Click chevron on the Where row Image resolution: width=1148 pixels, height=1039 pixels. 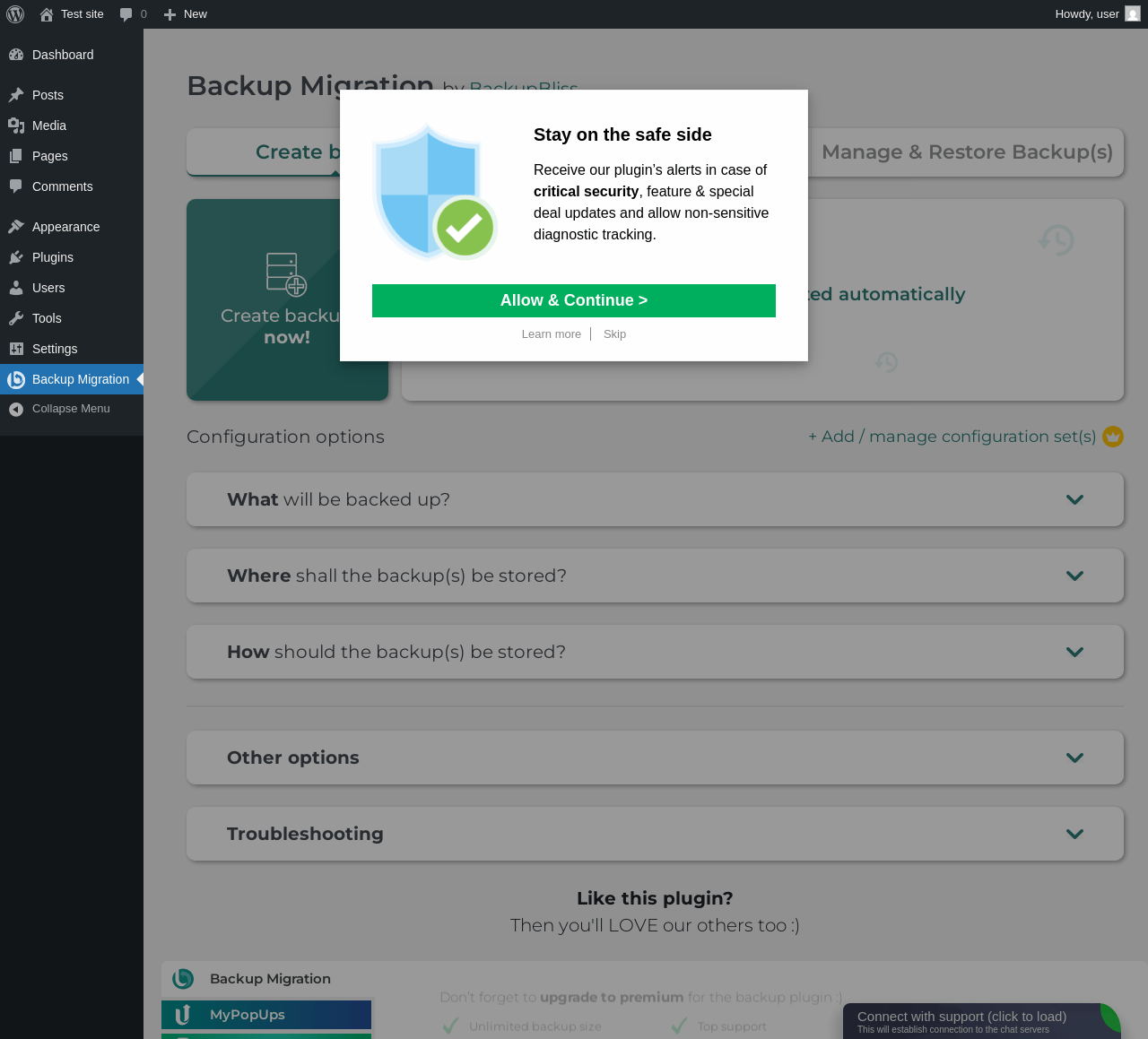[x=1074, y=576]
